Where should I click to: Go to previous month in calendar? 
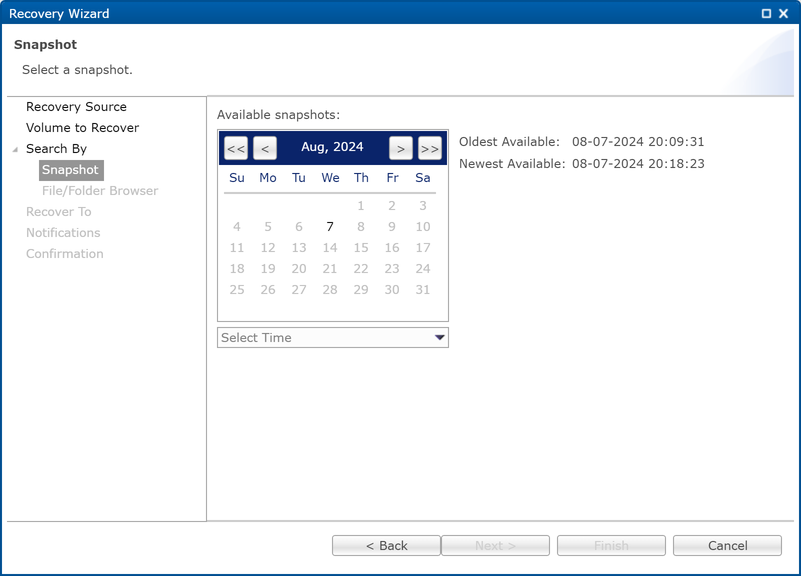pyautogui.click(x=265, y=149)
